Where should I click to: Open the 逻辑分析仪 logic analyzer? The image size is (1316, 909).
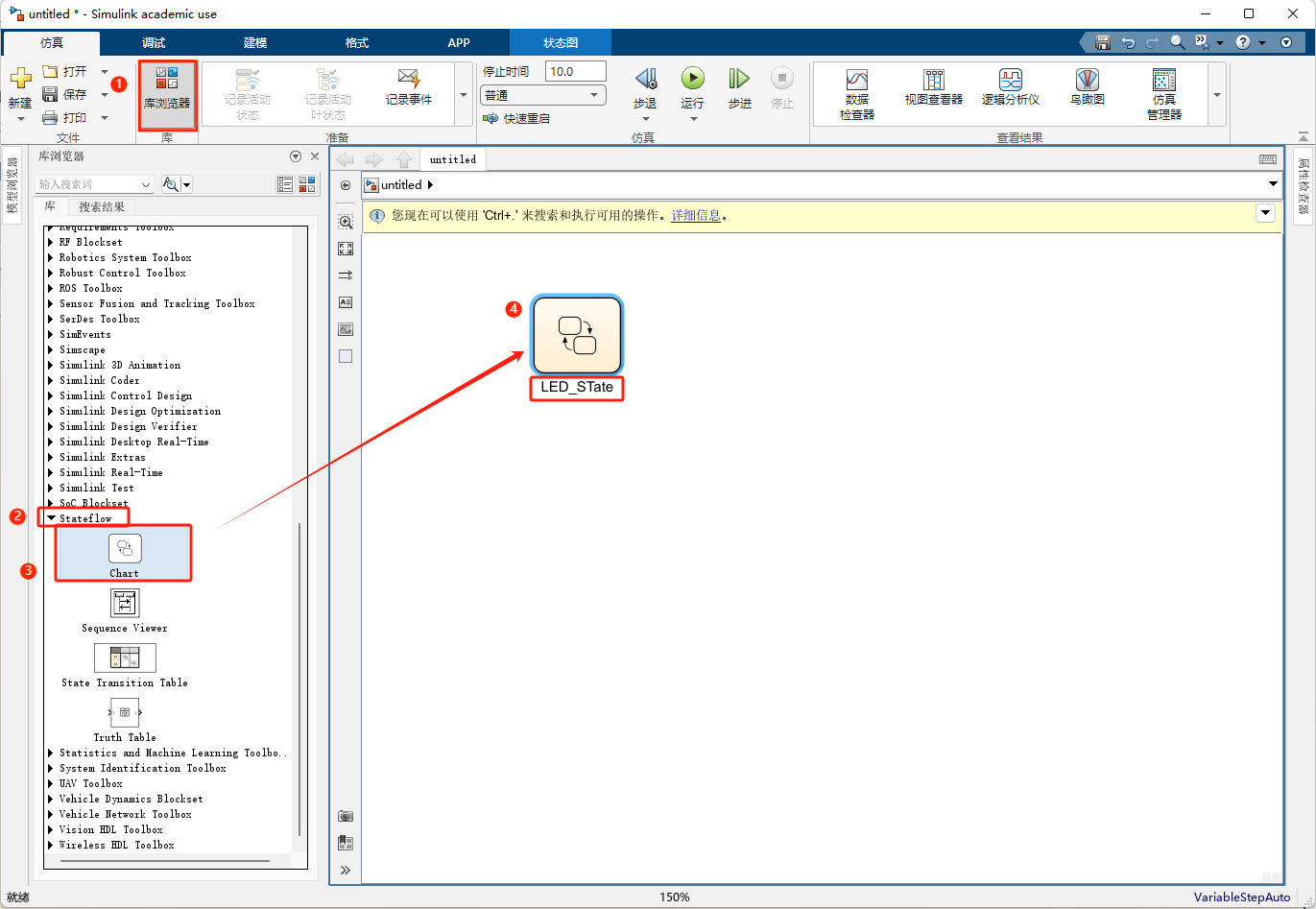click(1010, 87)
